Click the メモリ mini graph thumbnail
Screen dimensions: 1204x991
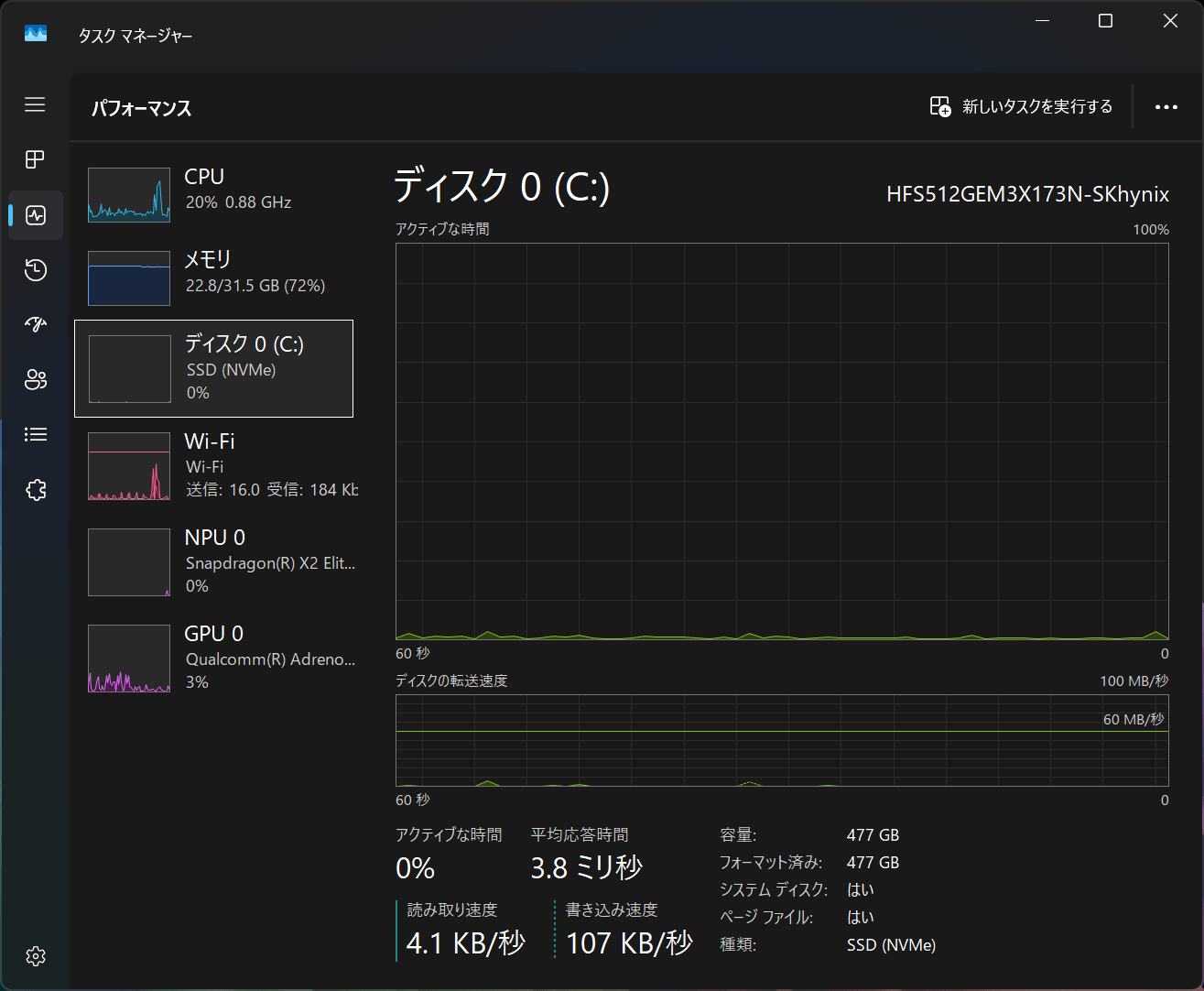(129, 278)
